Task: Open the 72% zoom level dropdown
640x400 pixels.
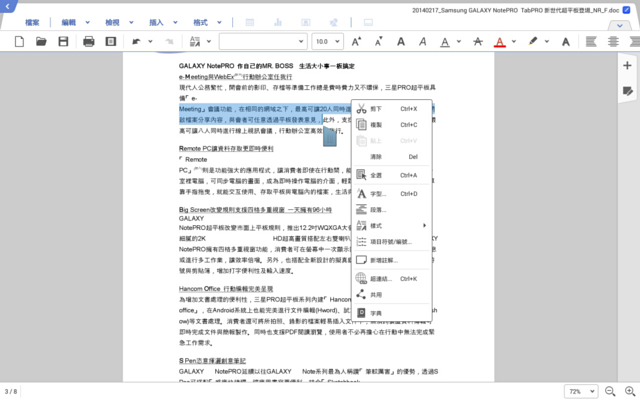Action: [581, 391]
